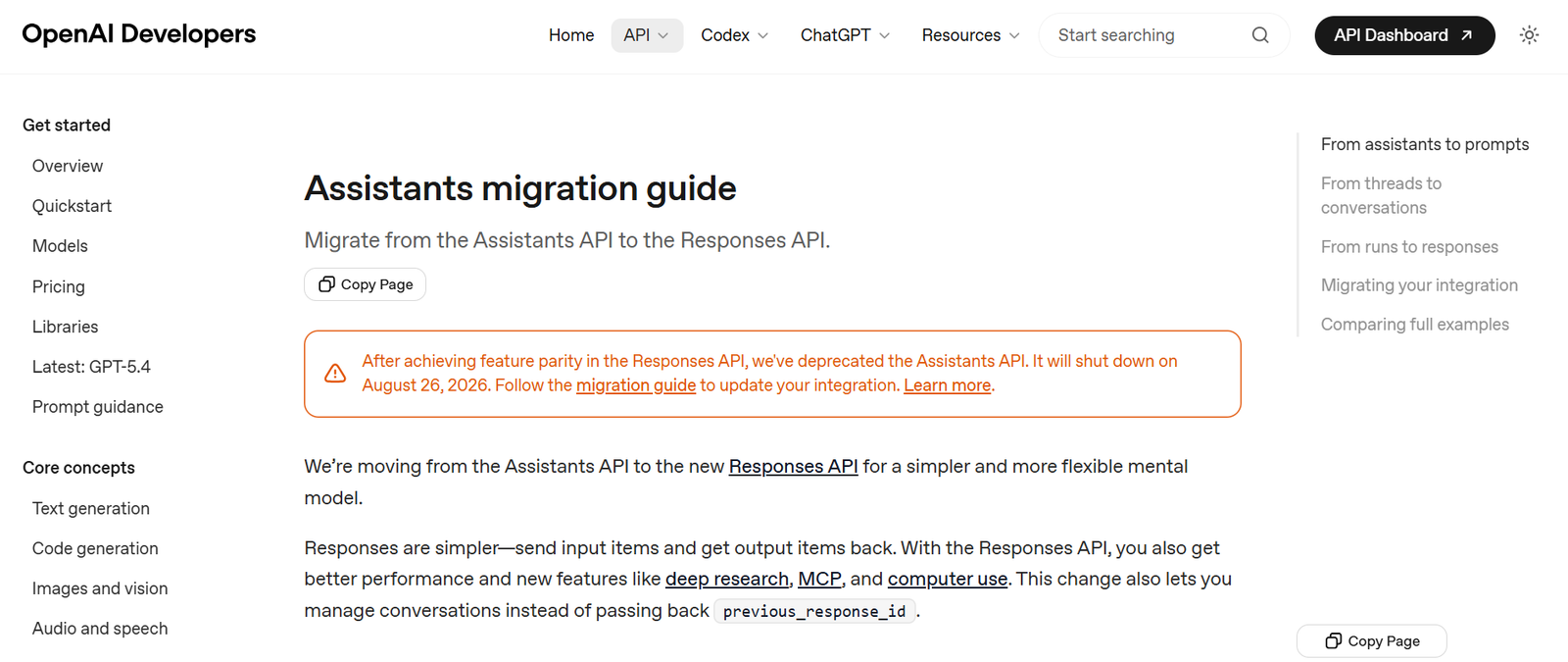Screen dimensions: 1568x662
Task: Open the migration guide link
Action: (636, 385)
